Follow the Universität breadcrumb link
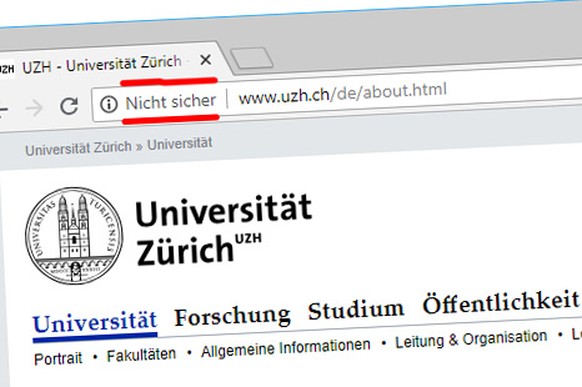Viewport: 582px width, 387px height. (x=180, y=144)
